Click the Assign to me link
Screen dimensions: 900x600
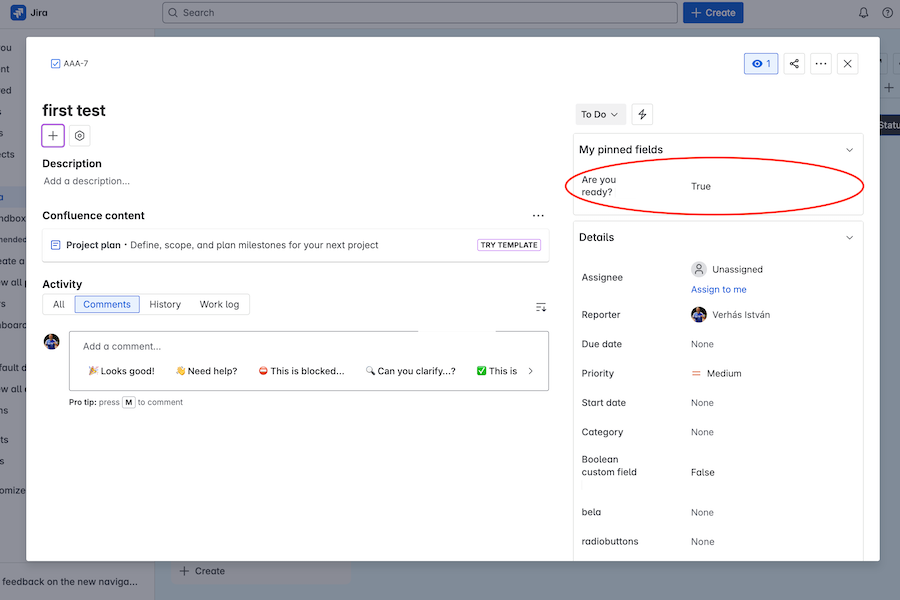pyautogui.click(x=718, y=290)
